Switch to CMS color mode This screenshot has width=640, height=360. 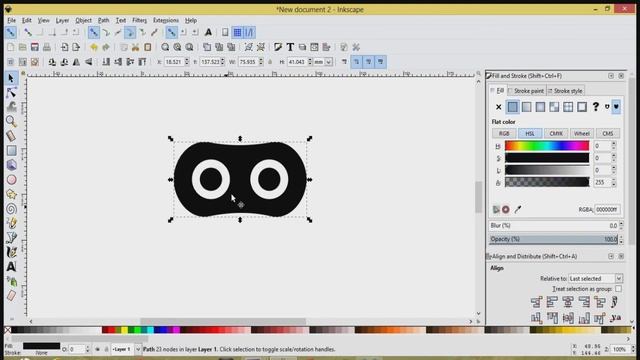coord(607,133)
